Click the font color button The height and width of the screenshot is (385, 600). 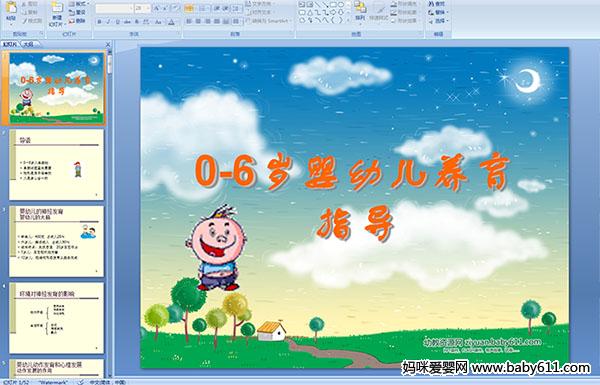[x=171, y=22]
